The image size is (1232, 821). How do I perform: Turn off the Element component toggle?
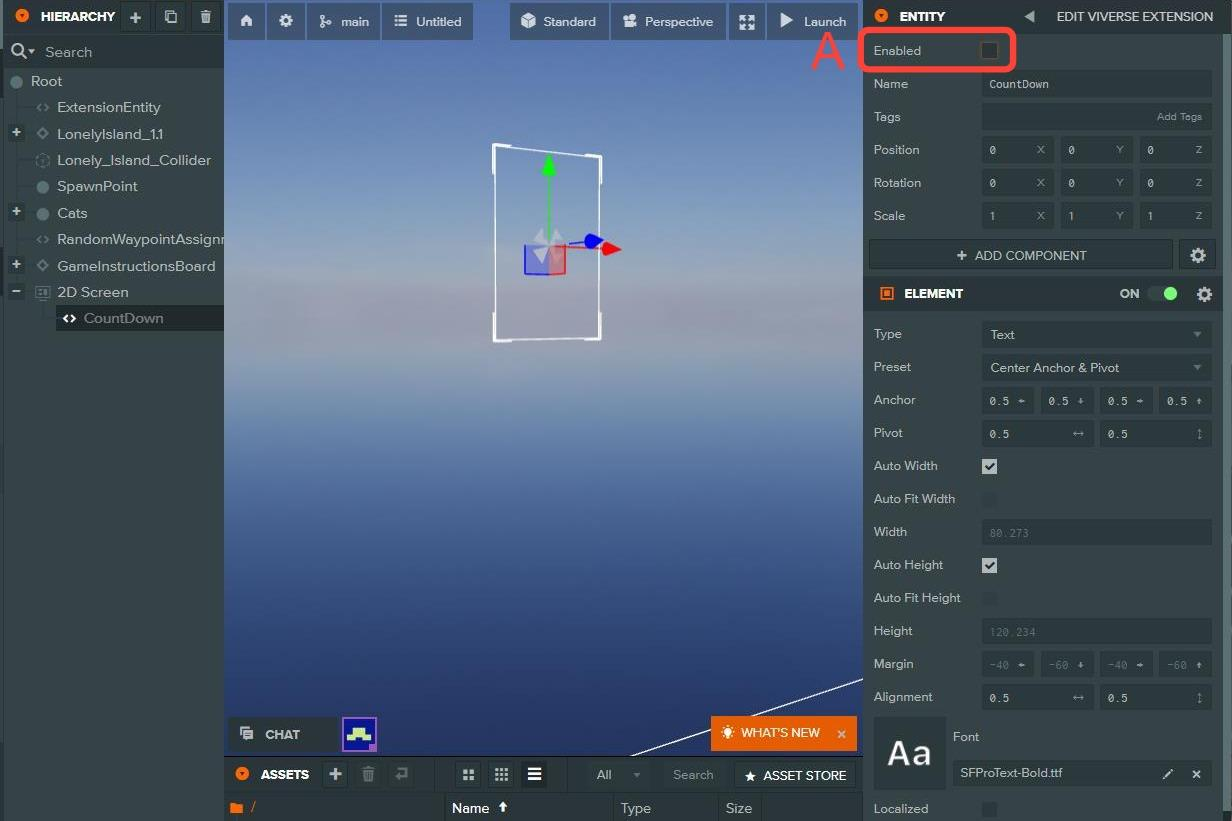tap(1162, 294)
